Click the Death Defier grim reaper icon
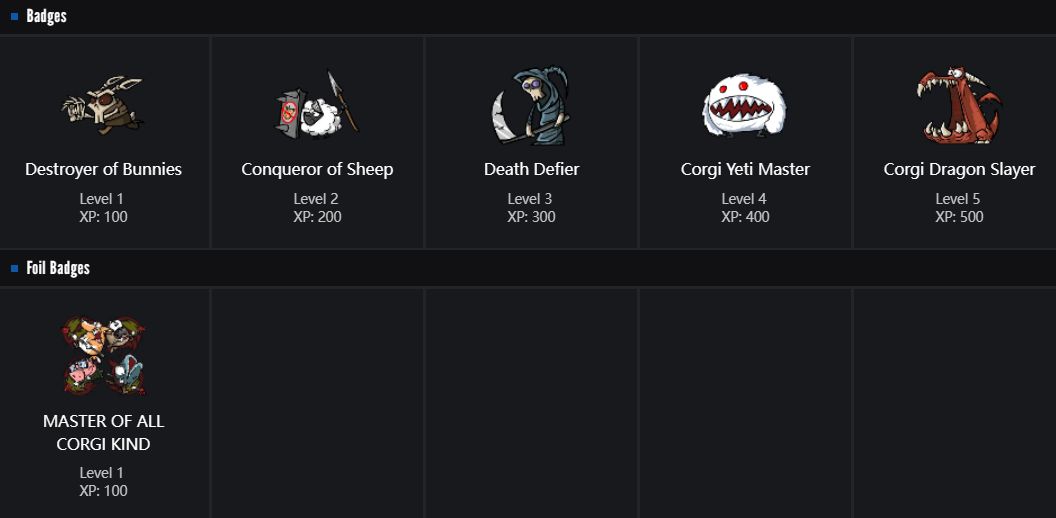 (531, 105)
